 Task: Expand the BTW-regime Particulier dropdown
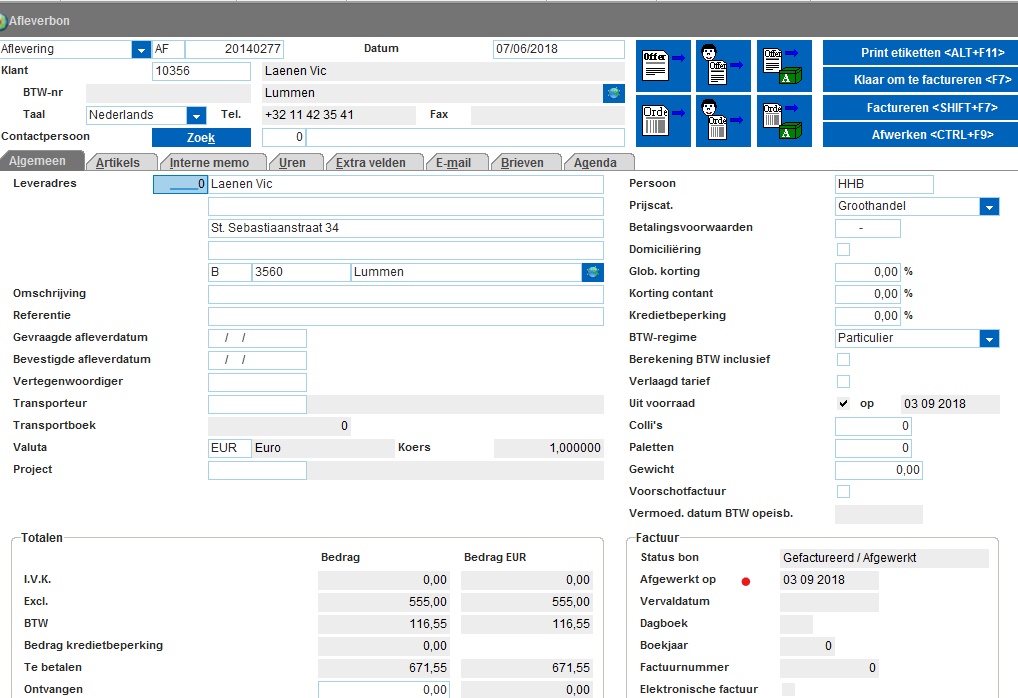[989, 339]
